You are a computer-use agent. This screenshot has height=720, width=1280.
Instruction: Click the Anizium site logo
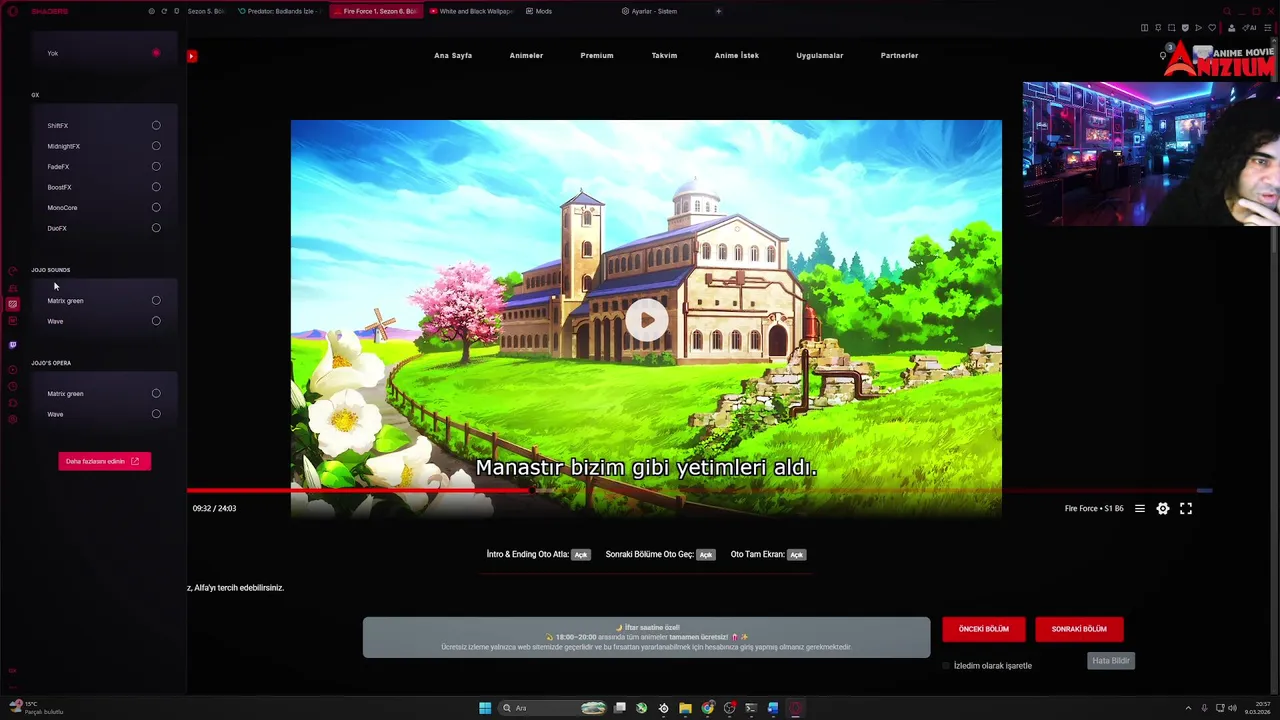click(x=1220, y=60)
